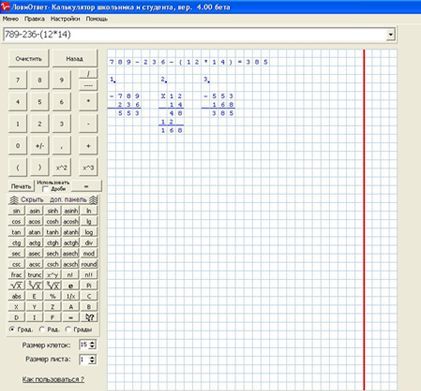Click the percent % button

[52, 296]
